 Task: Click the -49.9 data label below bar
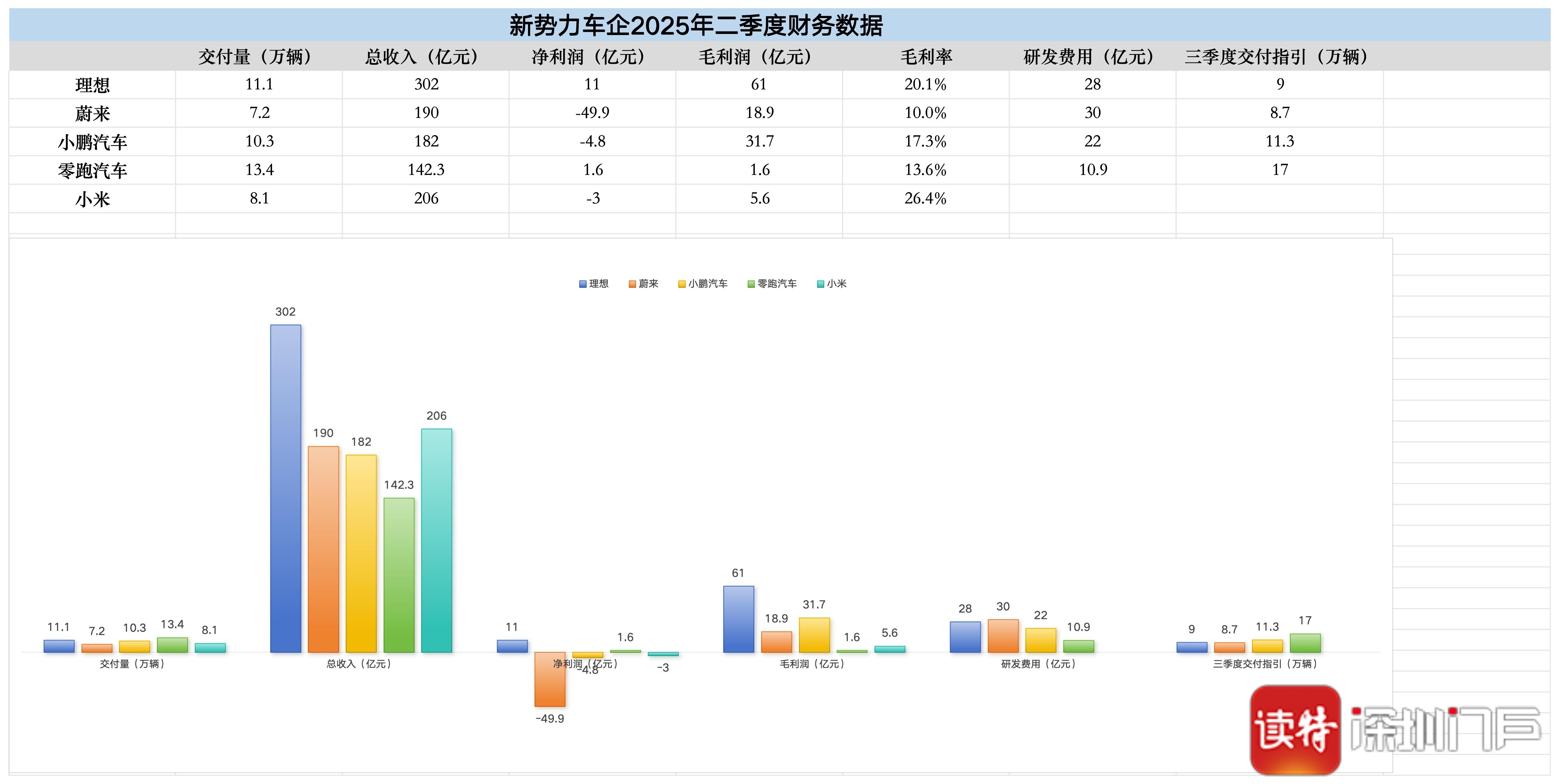[550, 719]
